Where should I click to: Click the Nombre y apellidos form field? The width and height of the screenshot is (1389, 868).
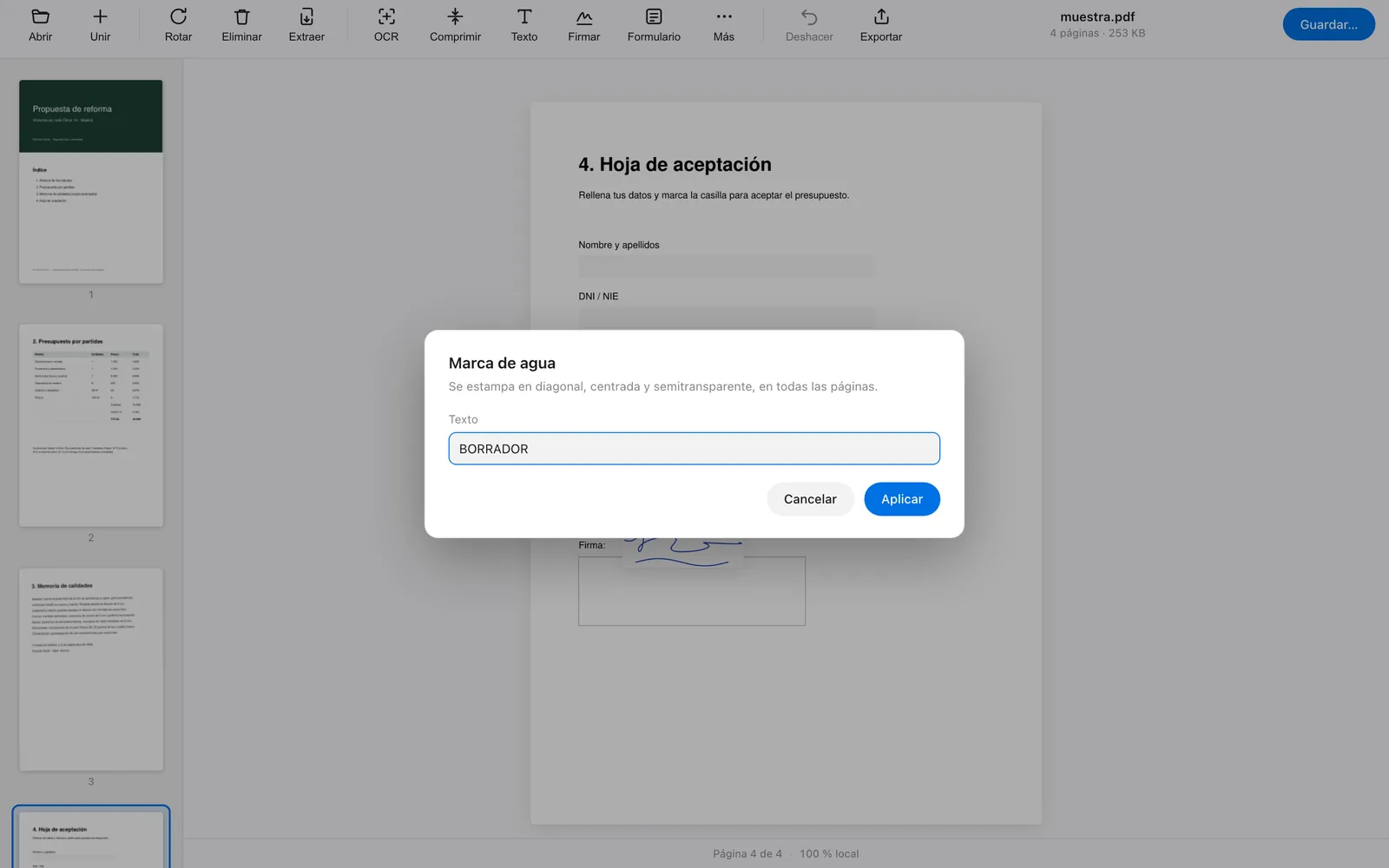point(727,266)
